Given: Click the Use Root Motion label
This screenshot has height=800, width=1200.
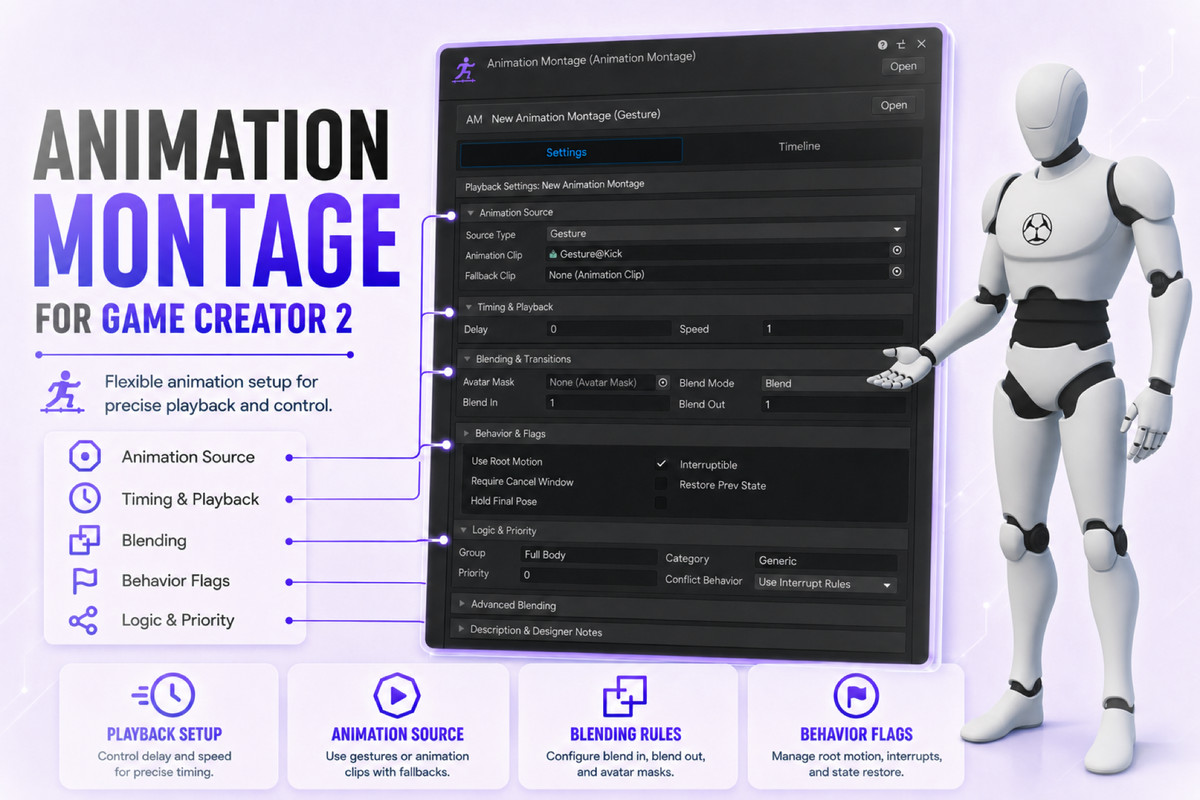Looking at the screenshot, I should coord(507,461).
